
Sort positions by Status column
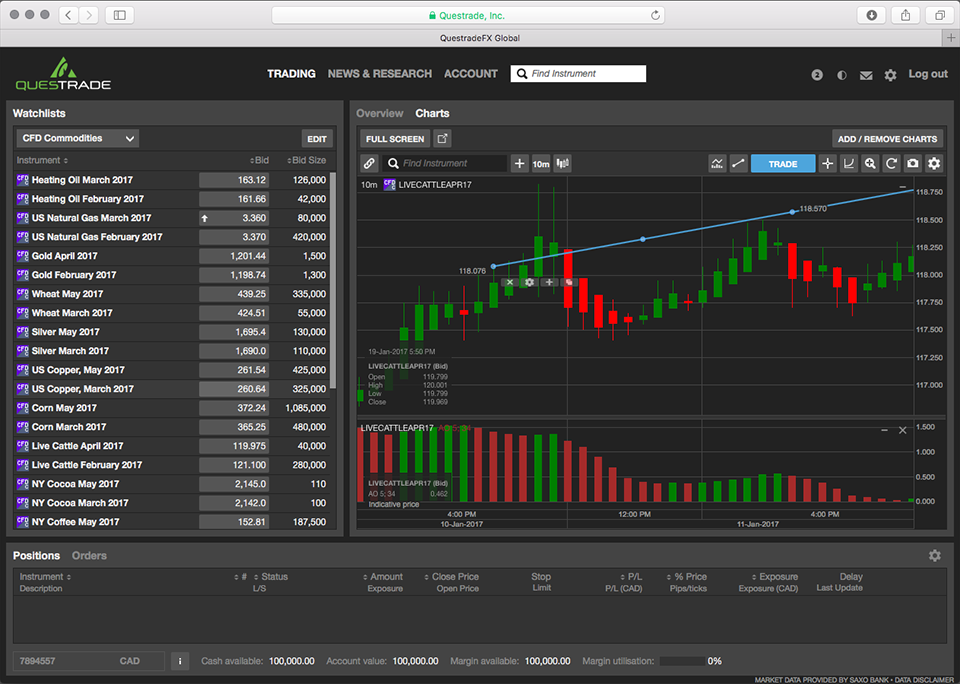(271, 577)
